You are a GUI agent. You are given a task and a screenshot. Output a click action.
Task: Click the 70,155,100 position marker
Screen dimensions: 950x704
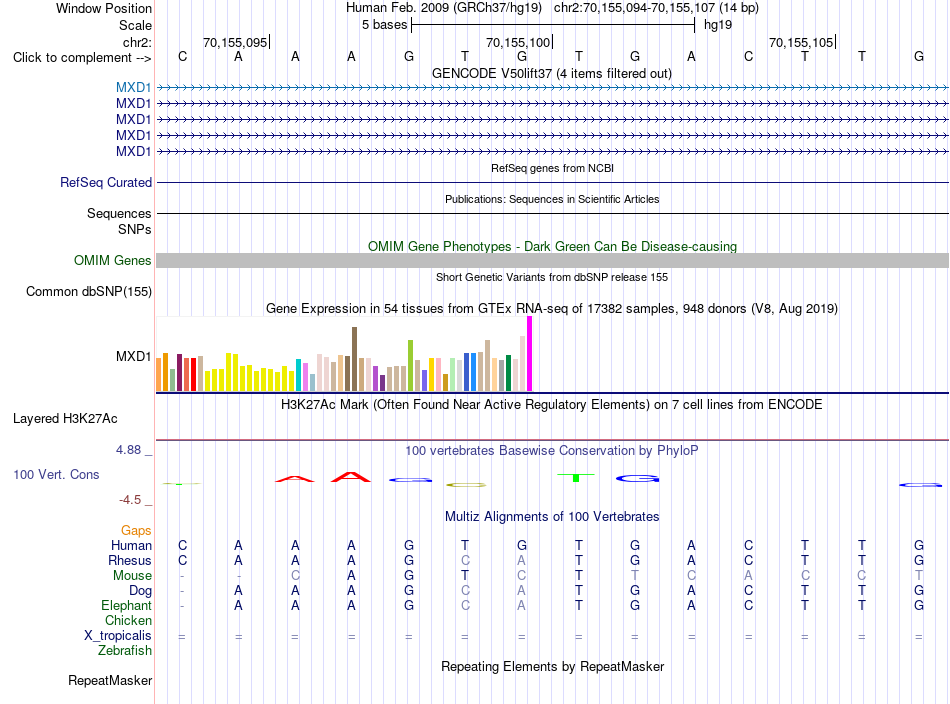point(519,42)
